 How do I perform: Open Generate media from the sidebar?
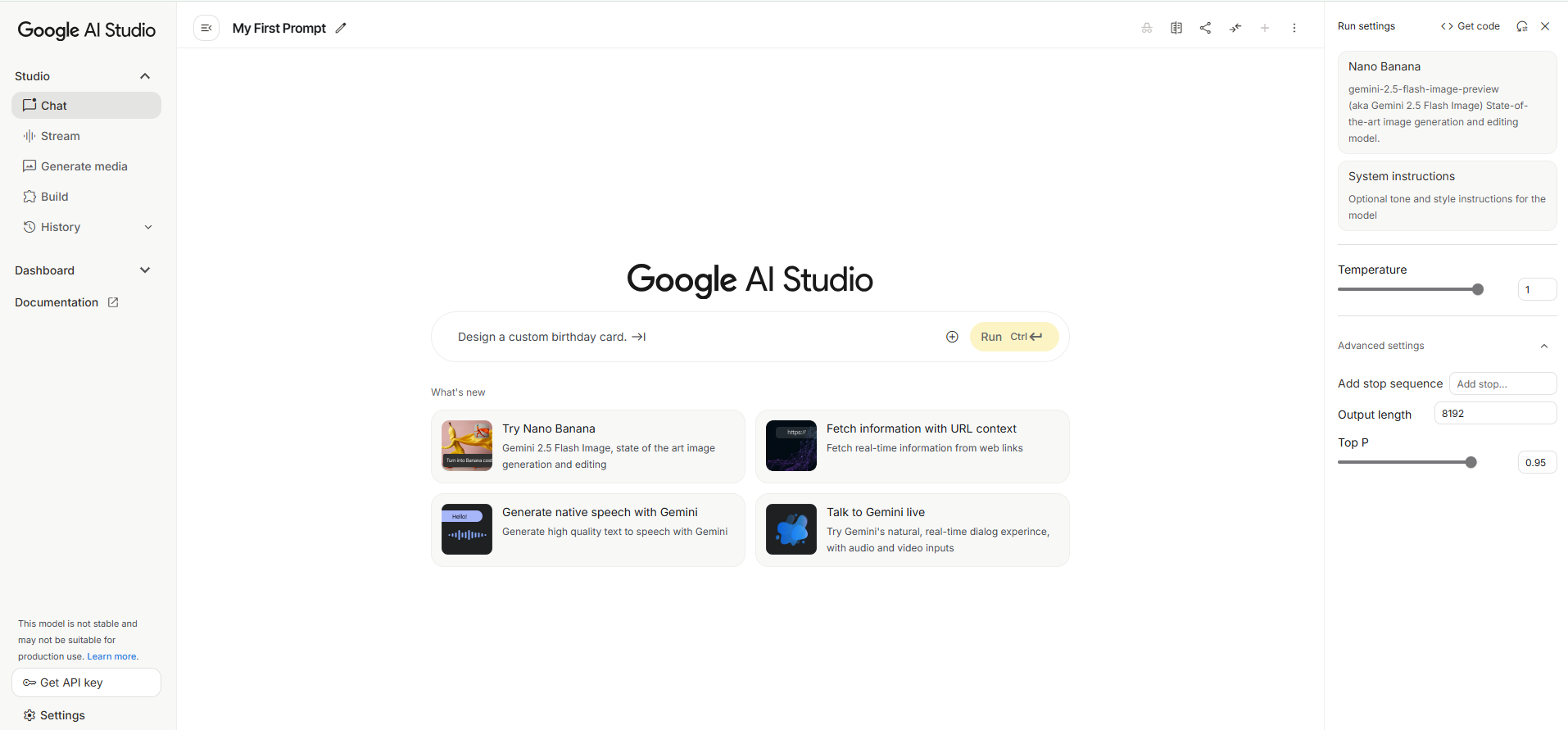click(x=84, y=166)
